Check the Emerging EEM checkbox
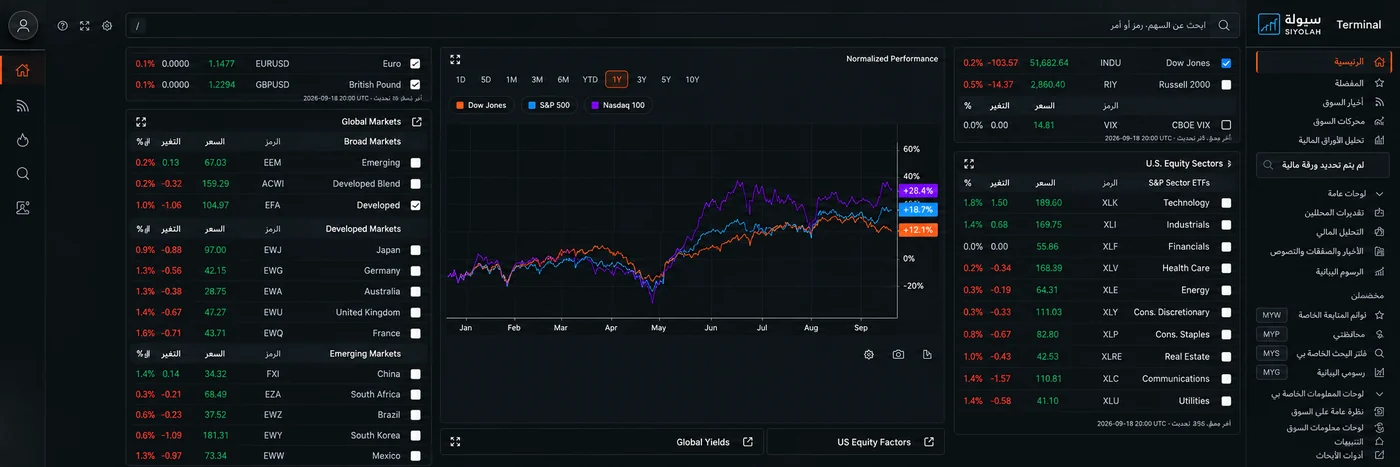 415,162
